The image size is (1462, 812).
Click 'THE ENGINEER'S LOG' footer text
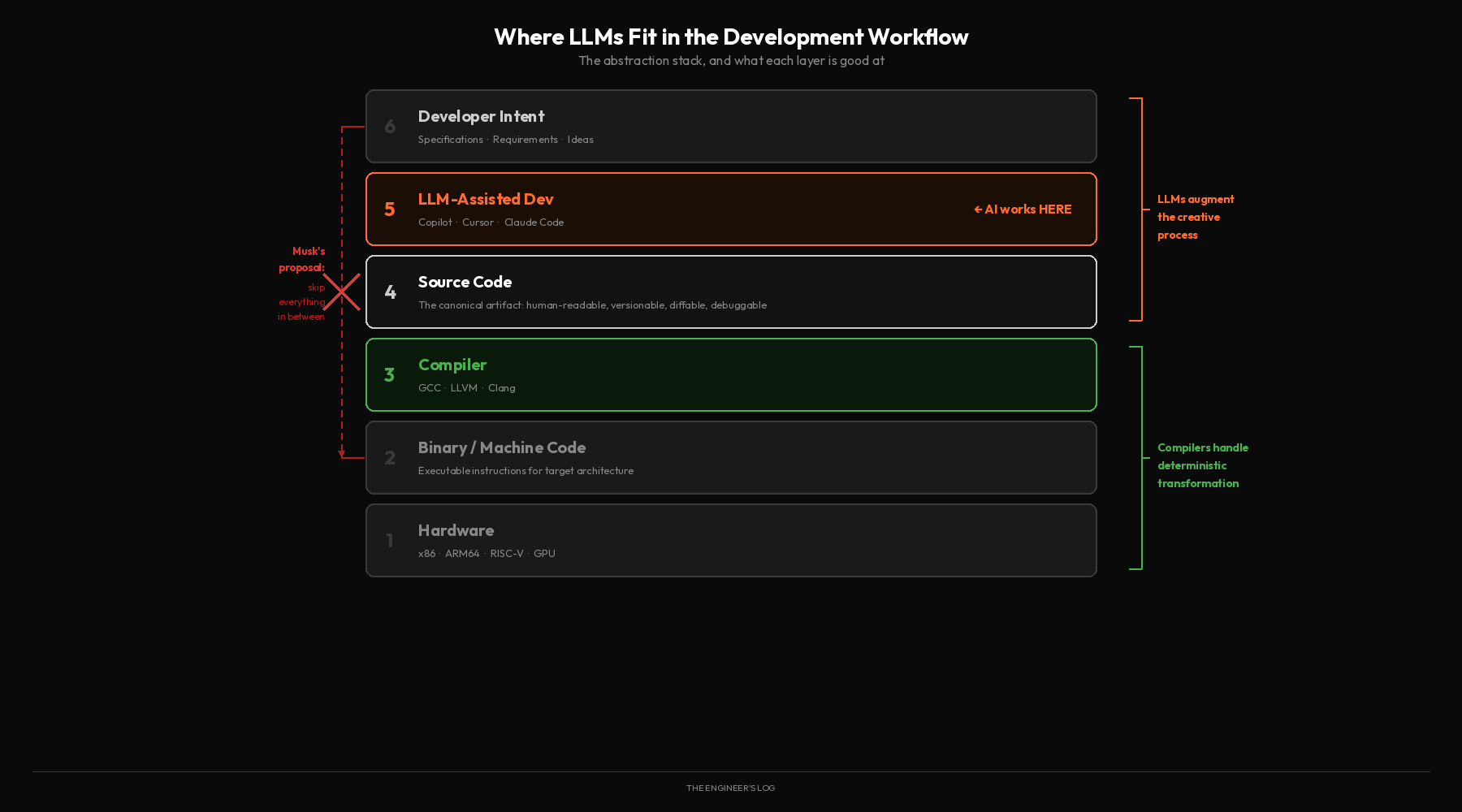[x=731, y=788]
